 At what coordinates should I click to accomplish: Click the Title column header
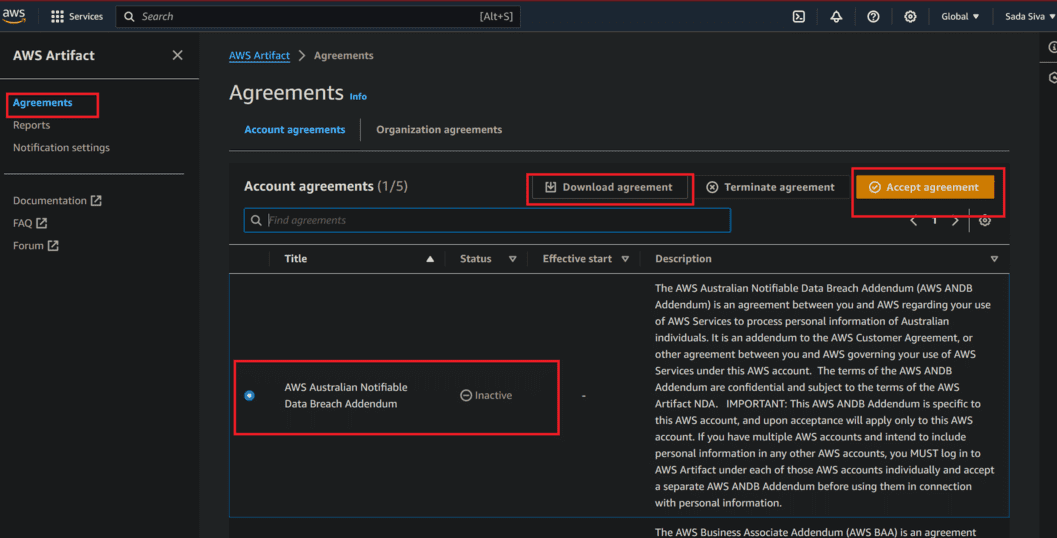click(x=296, y=259)
